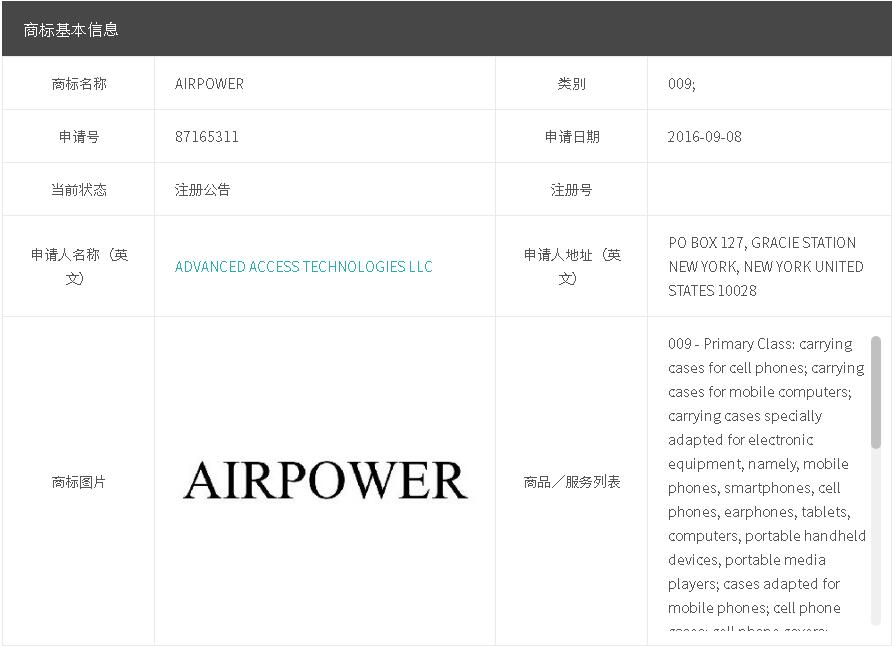The width and height of the screenshot is (892, 647).
Task: Click the 申请人地址（英文） label
Action: (x=571, y=266)
